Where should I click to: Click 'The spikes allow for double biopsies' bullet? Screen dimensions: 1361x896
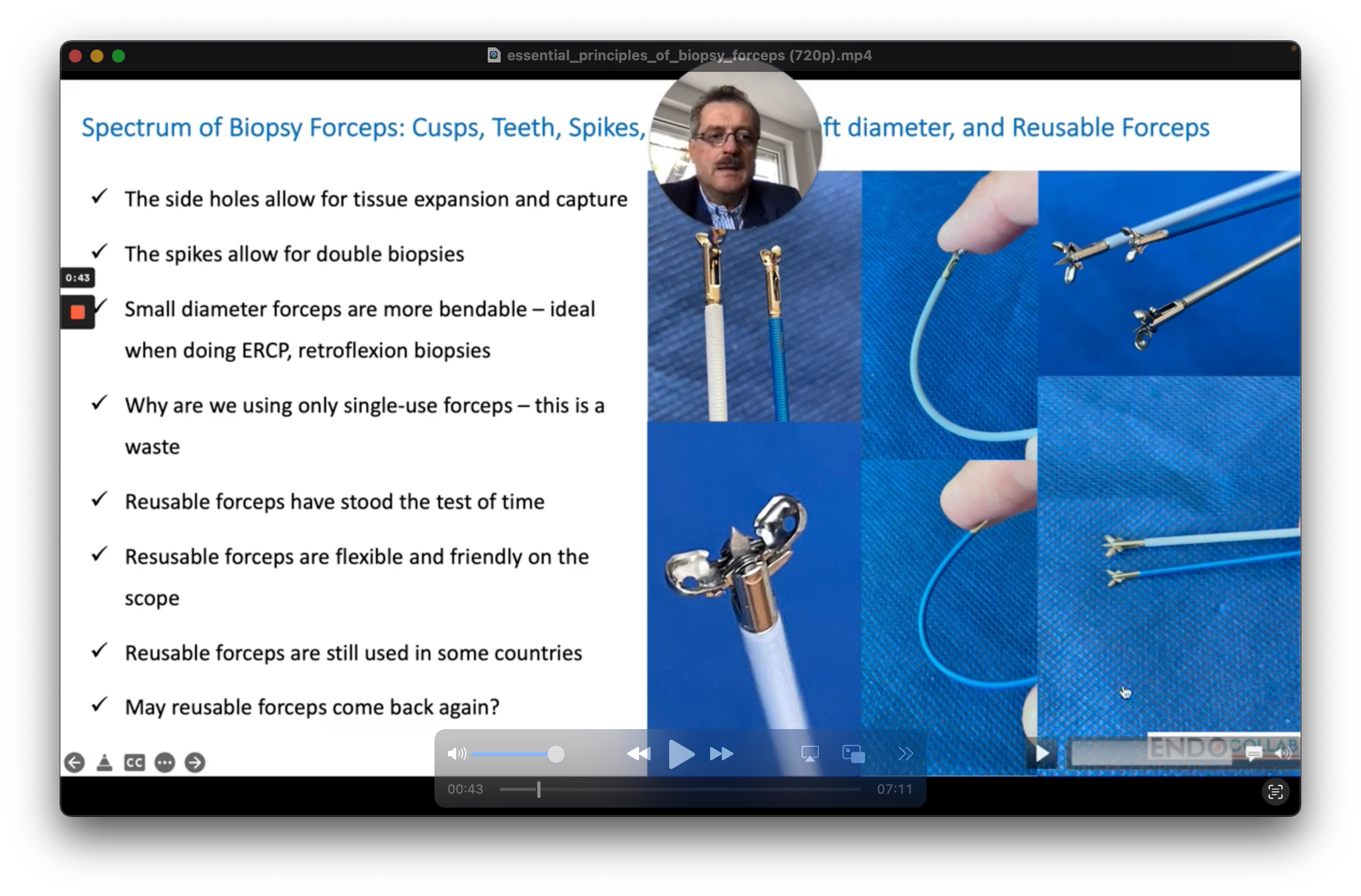coord(294,254)
